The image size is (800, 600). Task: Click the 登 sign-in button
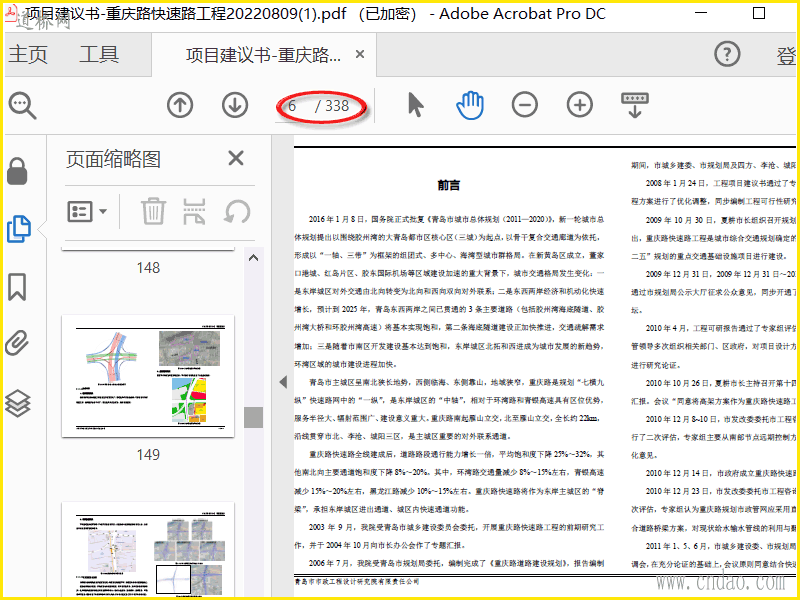tap(786, 55)
